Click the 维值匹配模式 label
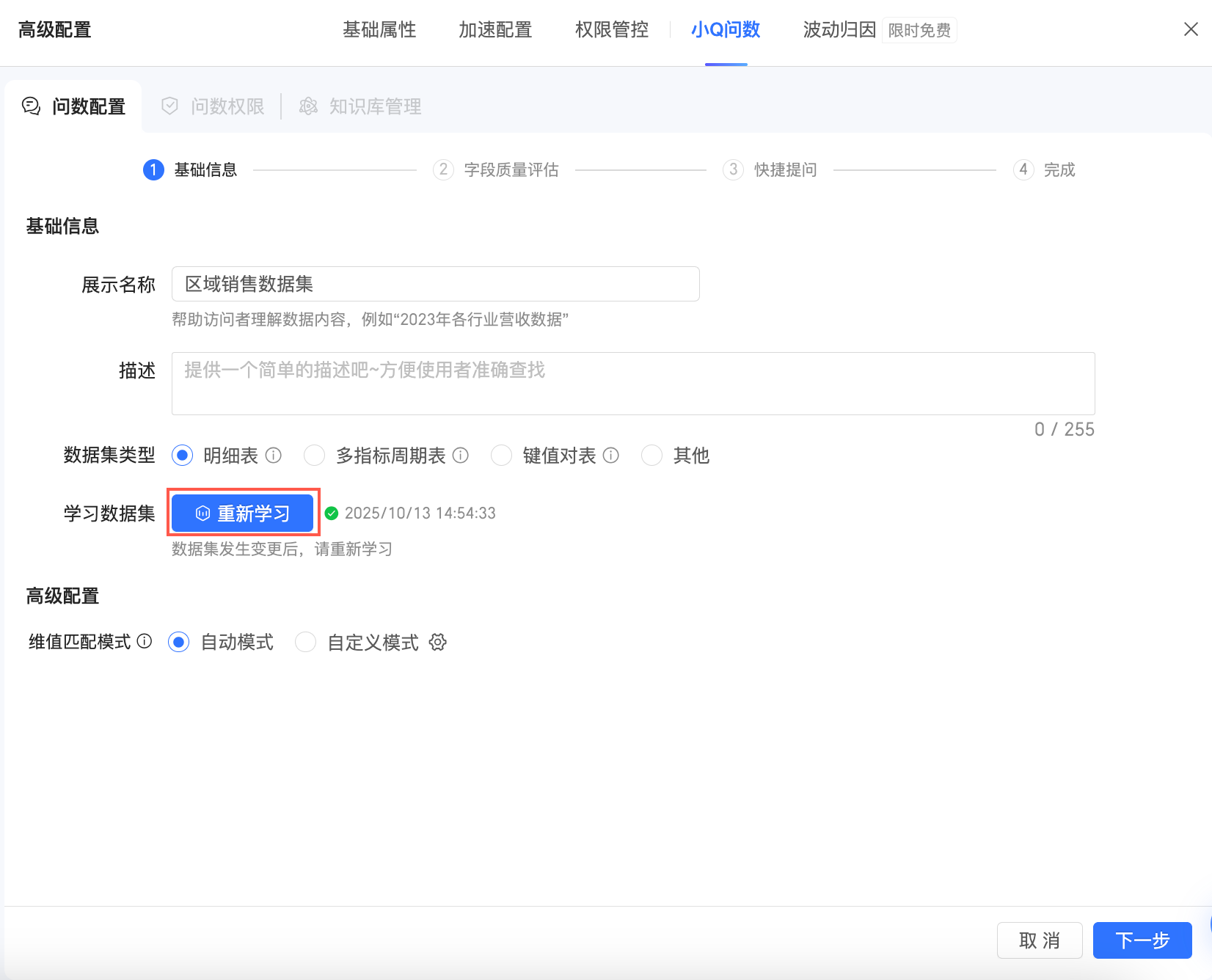Screen dimensions: 1212x980 (80, 643)
